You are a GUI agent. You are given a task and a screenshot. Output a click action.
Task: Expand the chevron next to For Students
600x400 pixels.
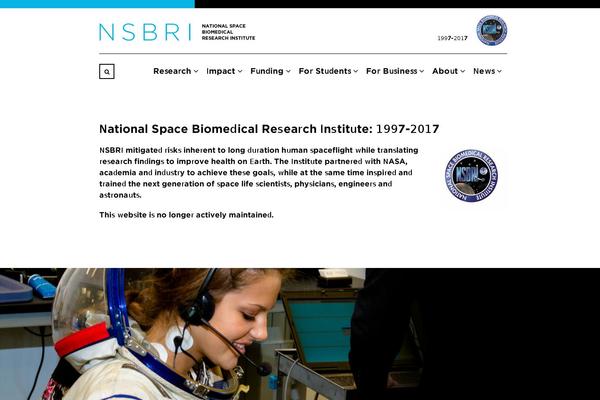(356, 72)
